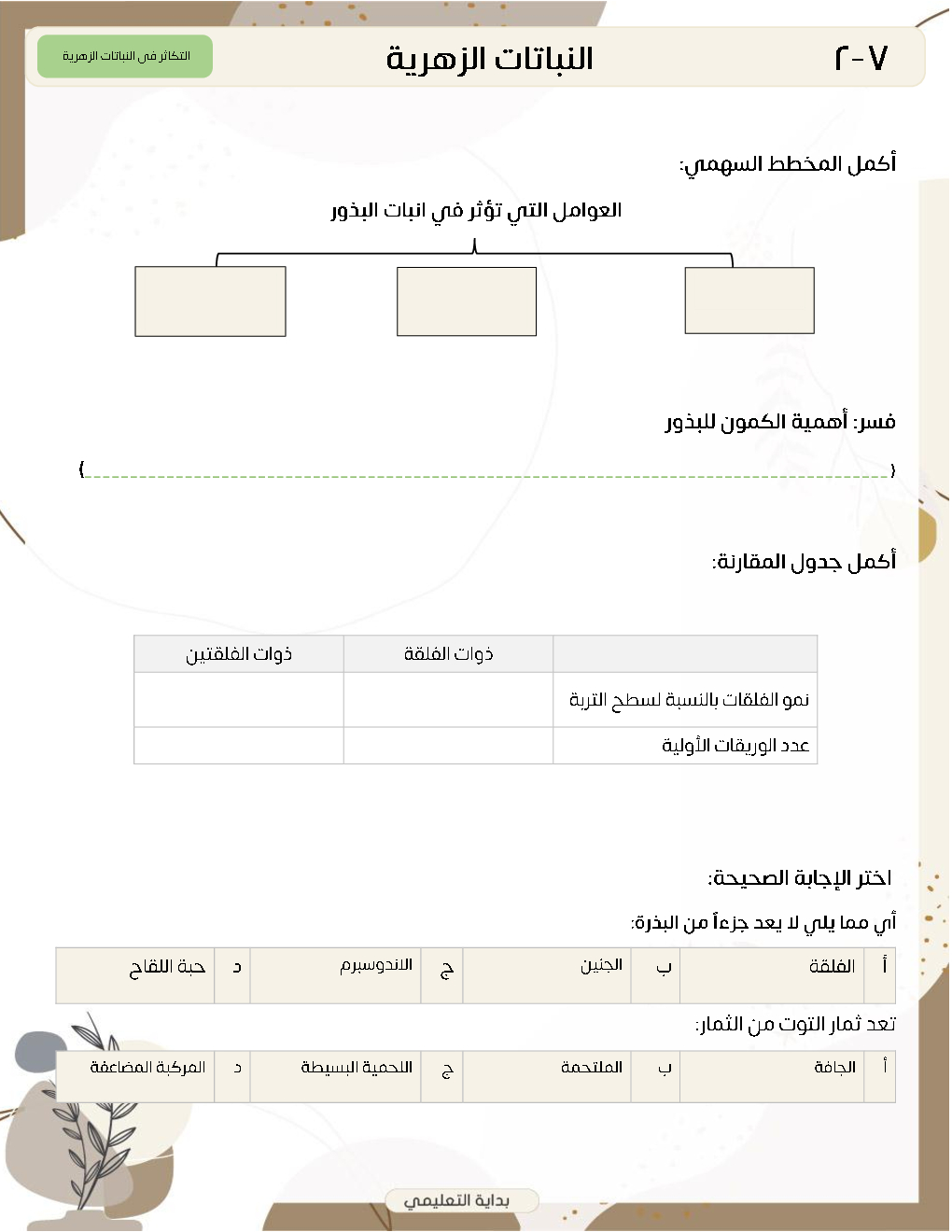Viewport: 952px width, 1232px height.
Task: Click the green 'التكاثر في النباتات الزهرية' badge
Action: 125,56
